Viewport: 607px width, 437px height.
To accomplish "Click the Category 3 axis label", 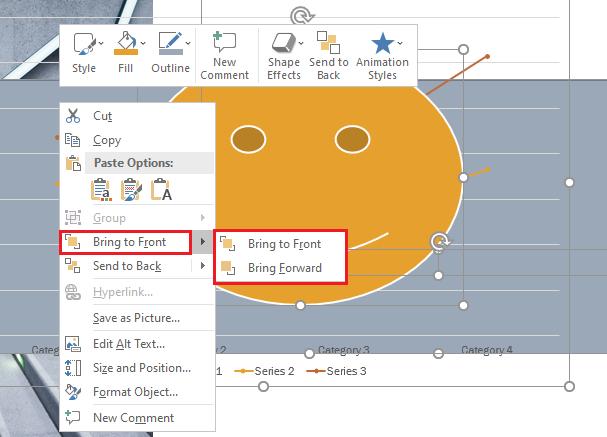I will [343, 350].
